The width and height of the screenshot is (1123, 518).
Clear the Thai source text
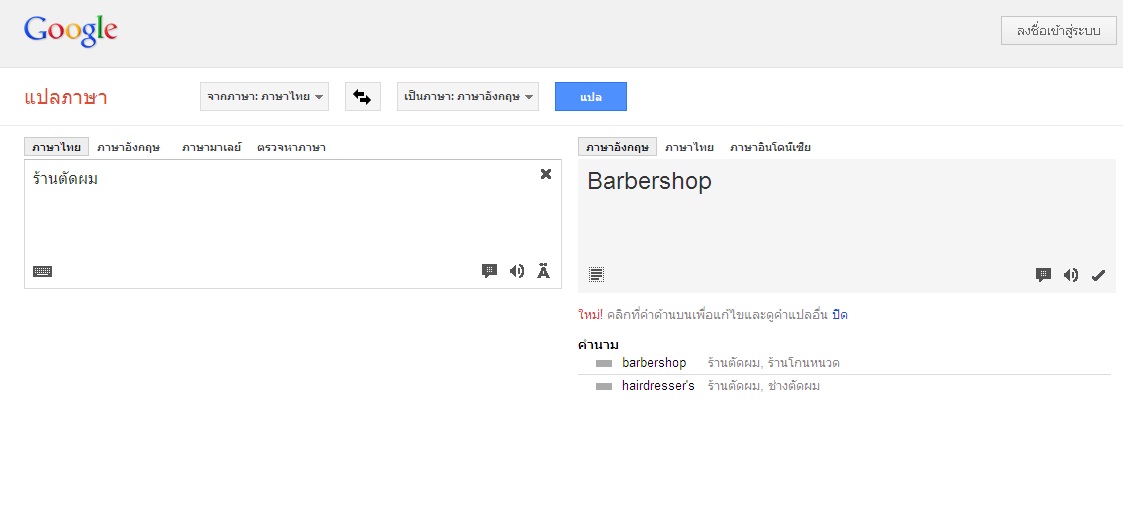(546, 174)
